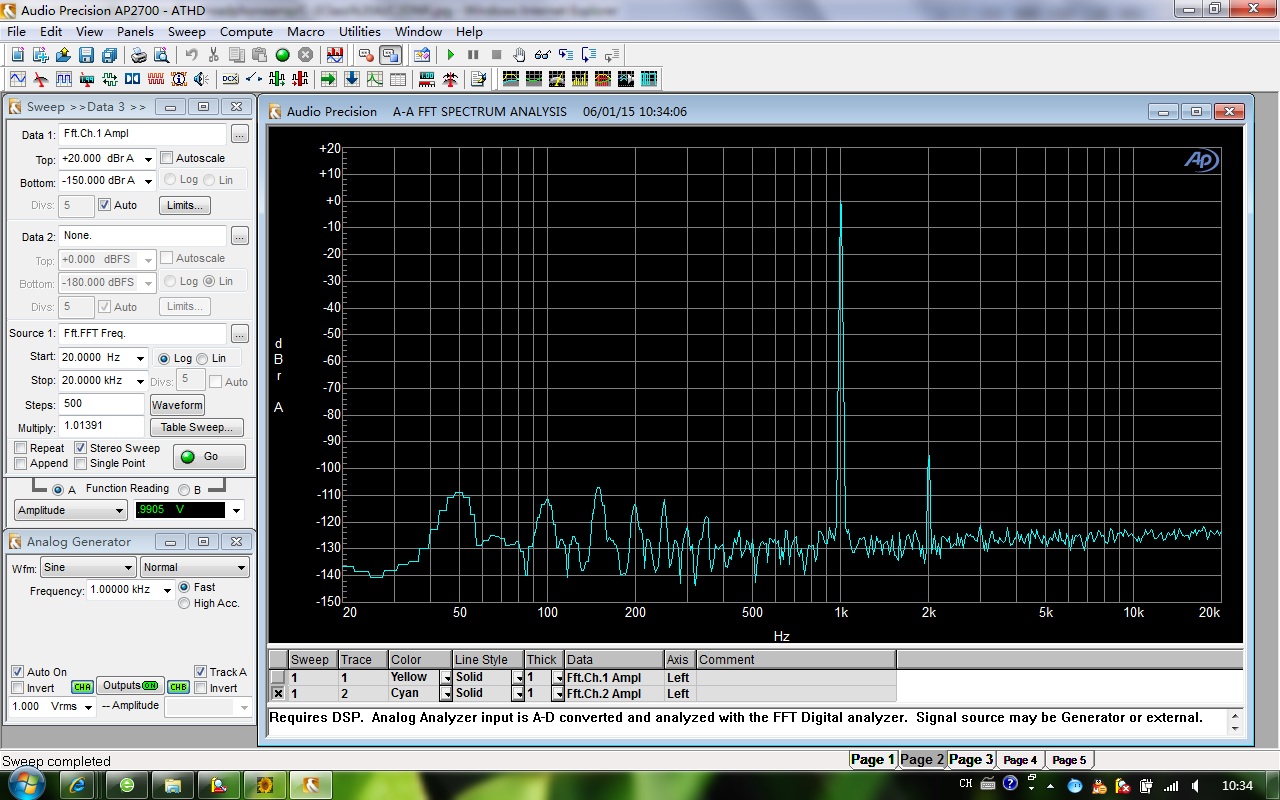Image resolution: width=1280 pixels, height=800 pixels.
Task: Open the data editor table icon
Action: tap(397, 79)
